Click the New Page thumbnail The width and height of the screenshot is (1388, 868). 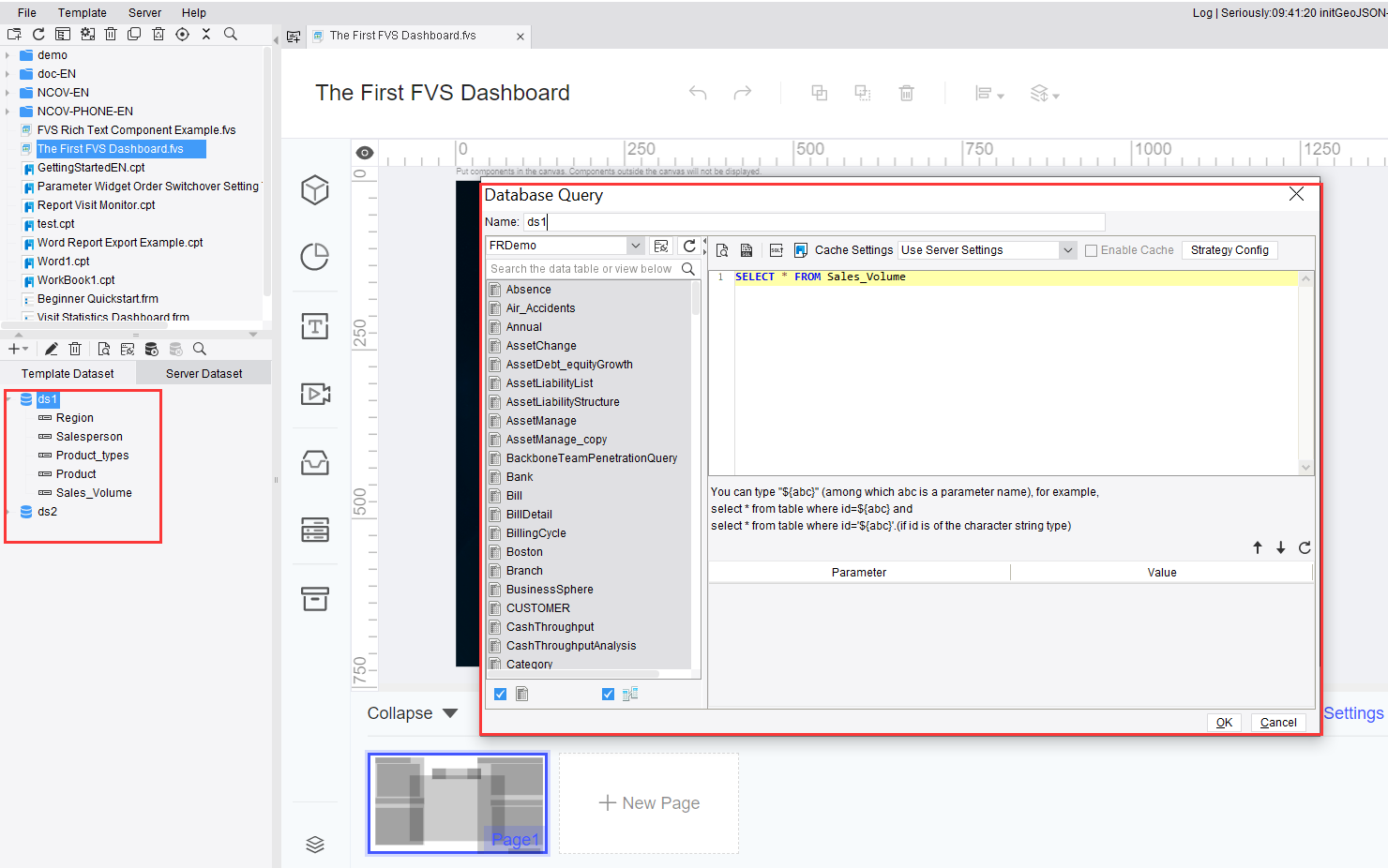(x=648, y=802)
